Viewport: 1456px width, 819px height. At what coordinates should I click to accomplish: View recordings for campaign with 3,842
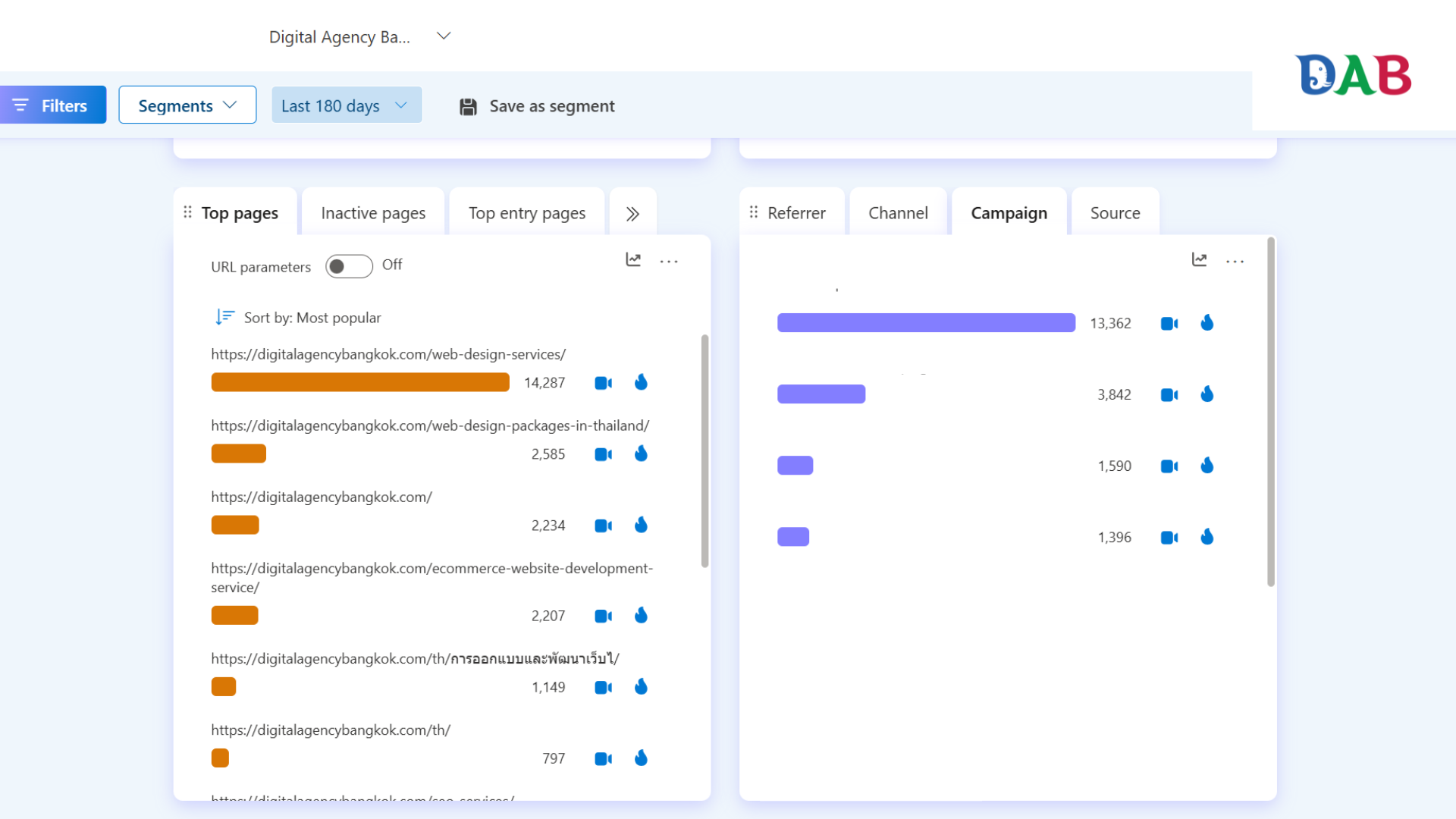click(1169, 395)
